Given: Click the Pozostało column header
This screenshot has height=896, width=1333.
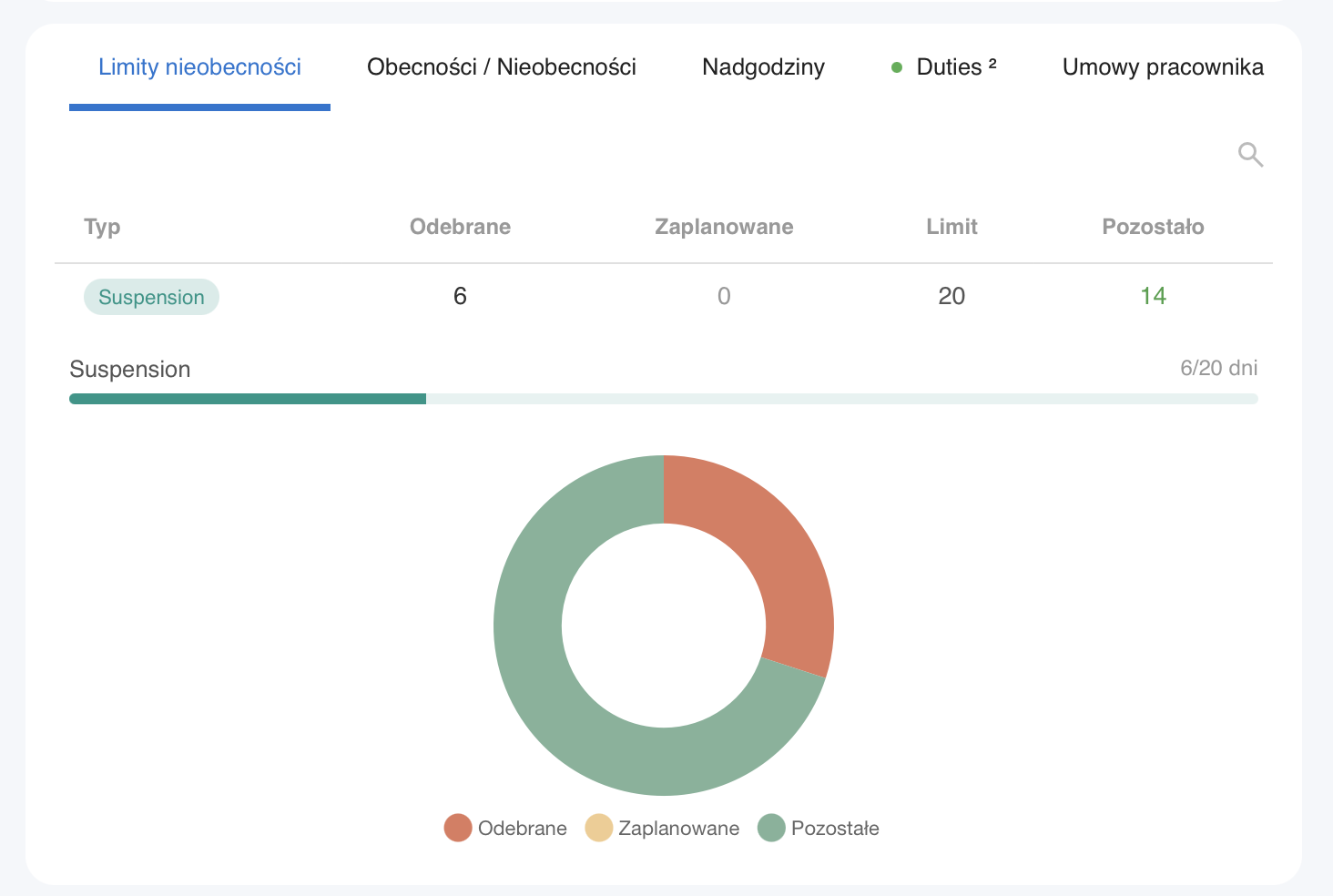Looking at the screenshot, I should tap(1153, 227).
